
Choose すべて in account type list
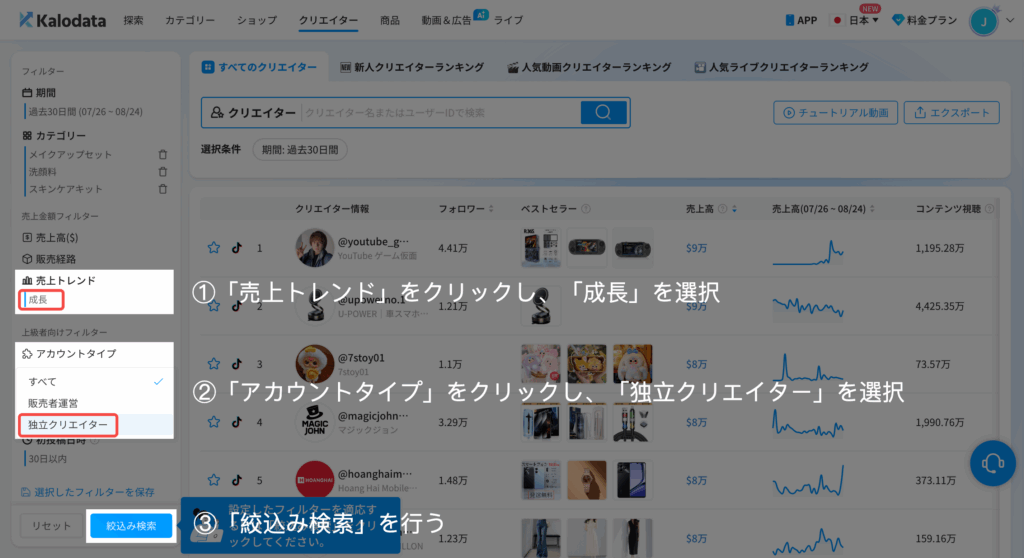click(x=95, y=382)
